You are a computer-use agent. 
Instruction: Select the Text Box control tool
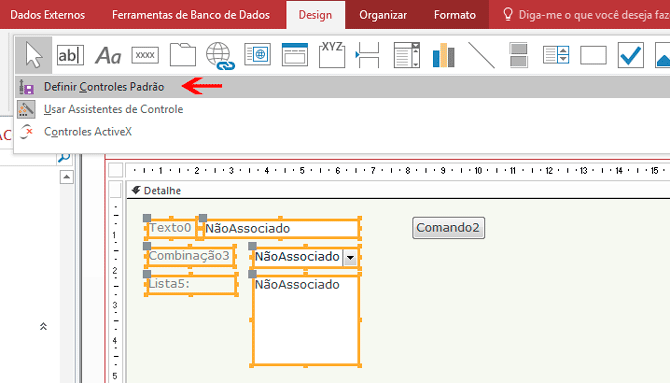pyautogui.click(x=71, y=55)
